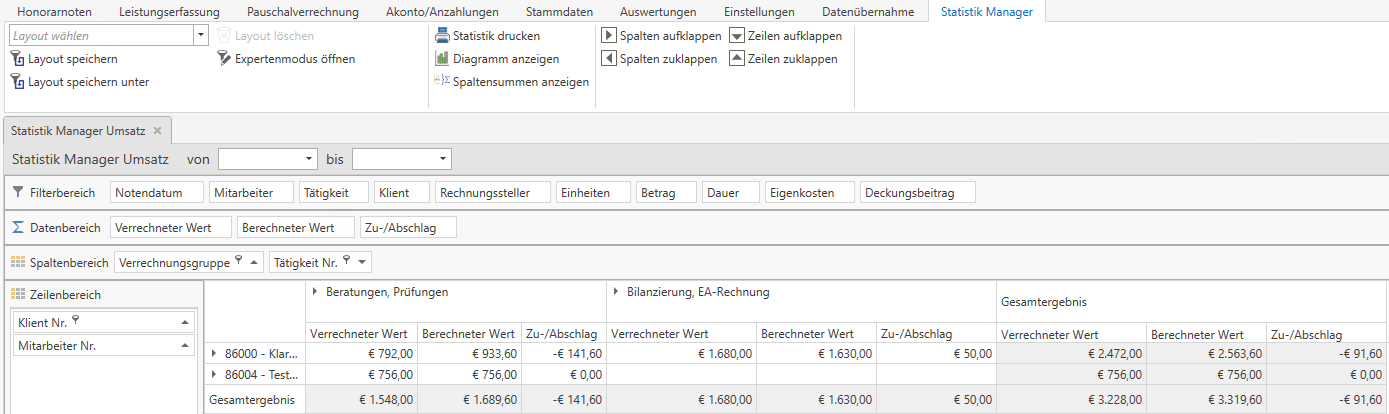Click the Diagramm anzeigen chart icon
Viewport: 1389px width, 414px height.
click(x=442, y=59)
